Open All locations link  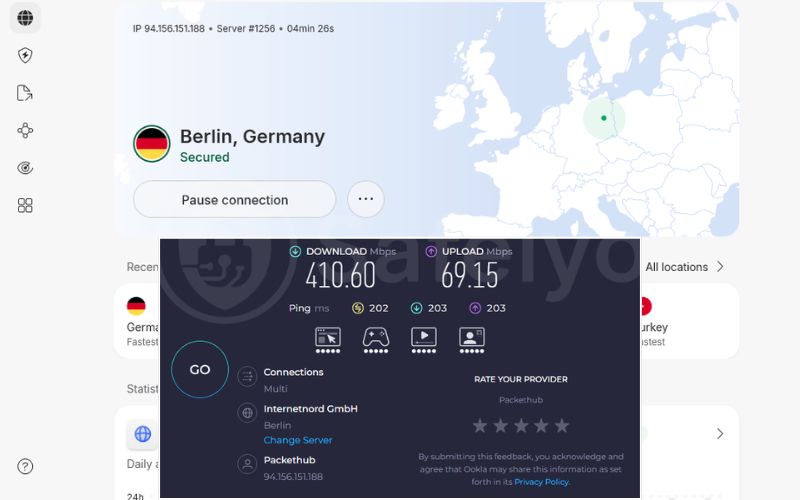pos(677,267)
